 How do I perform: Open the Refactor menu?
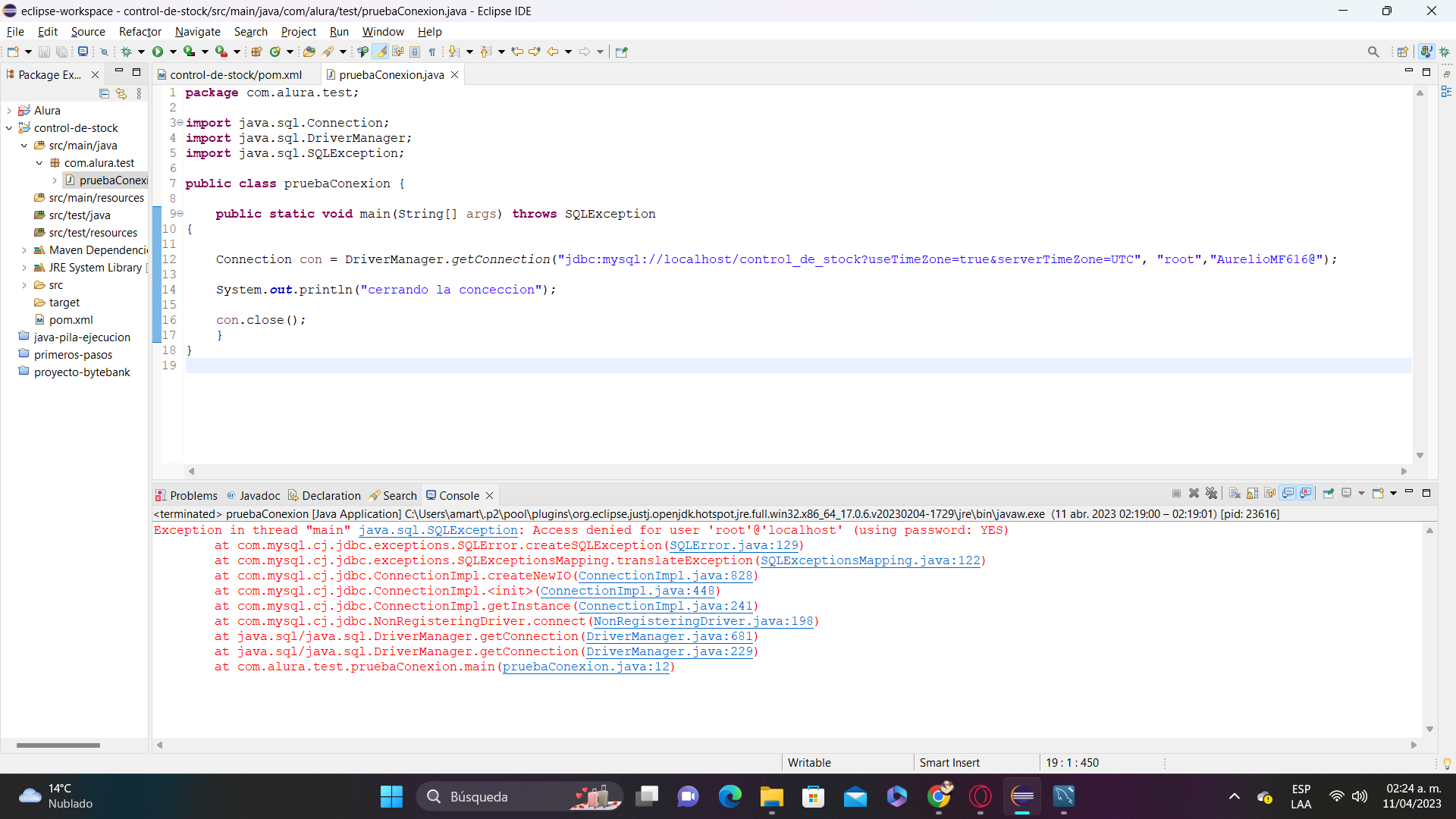140,32
